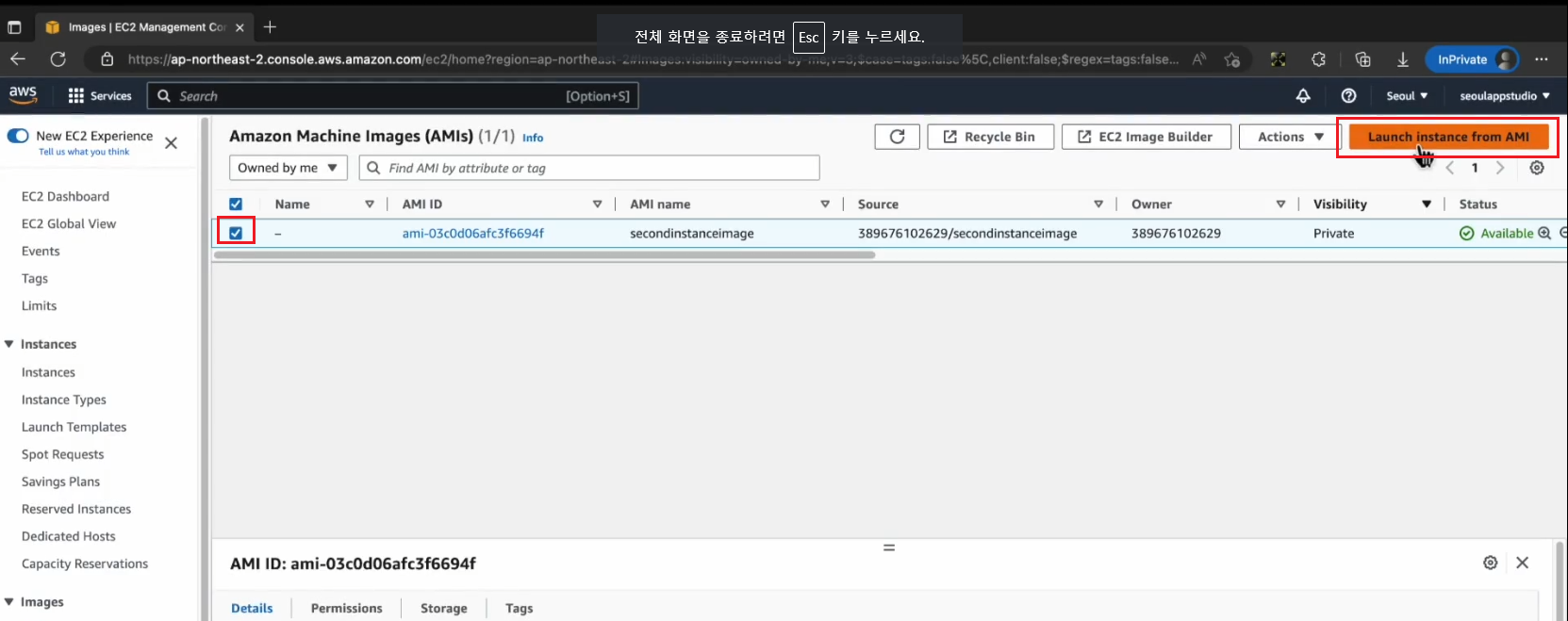Open EC2 Dashboard in sidebar
Image resolution: width=1568 pixels, height=621 pixels.
pos(65,196)
